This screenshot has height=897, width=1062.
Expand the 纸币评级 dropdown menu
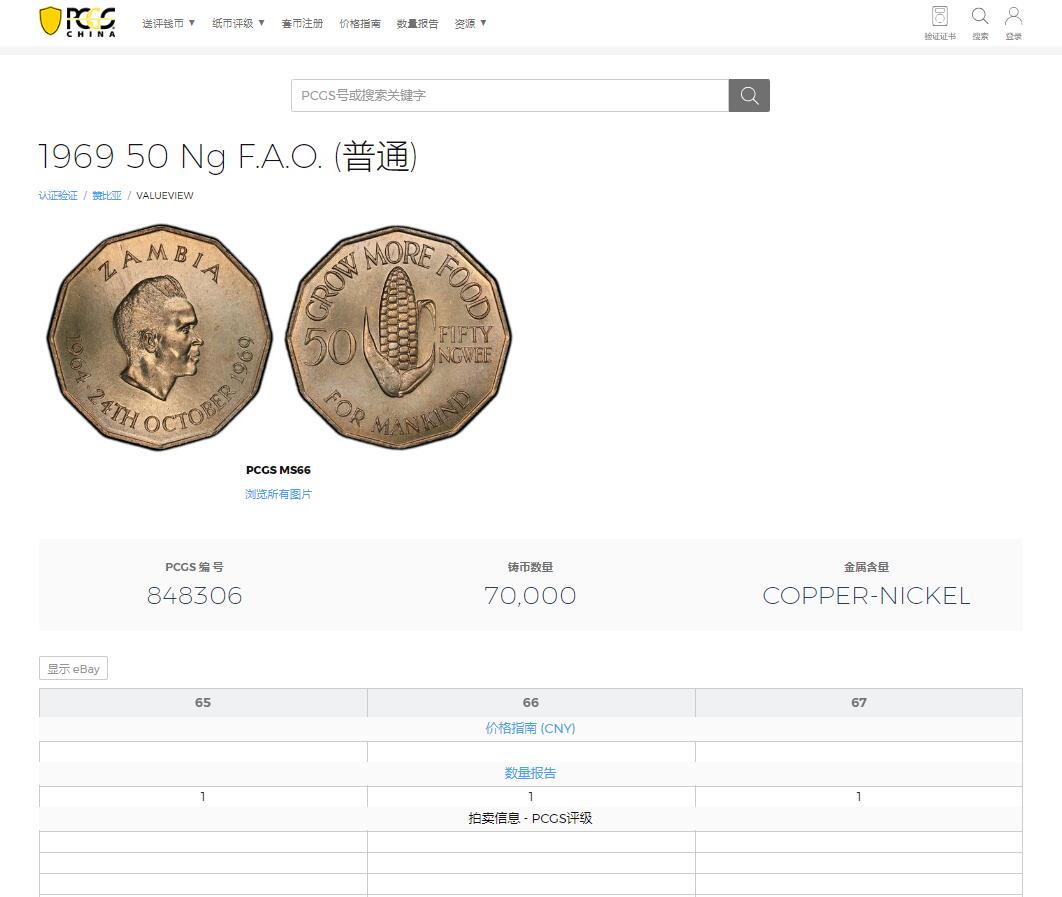(238, 24)
